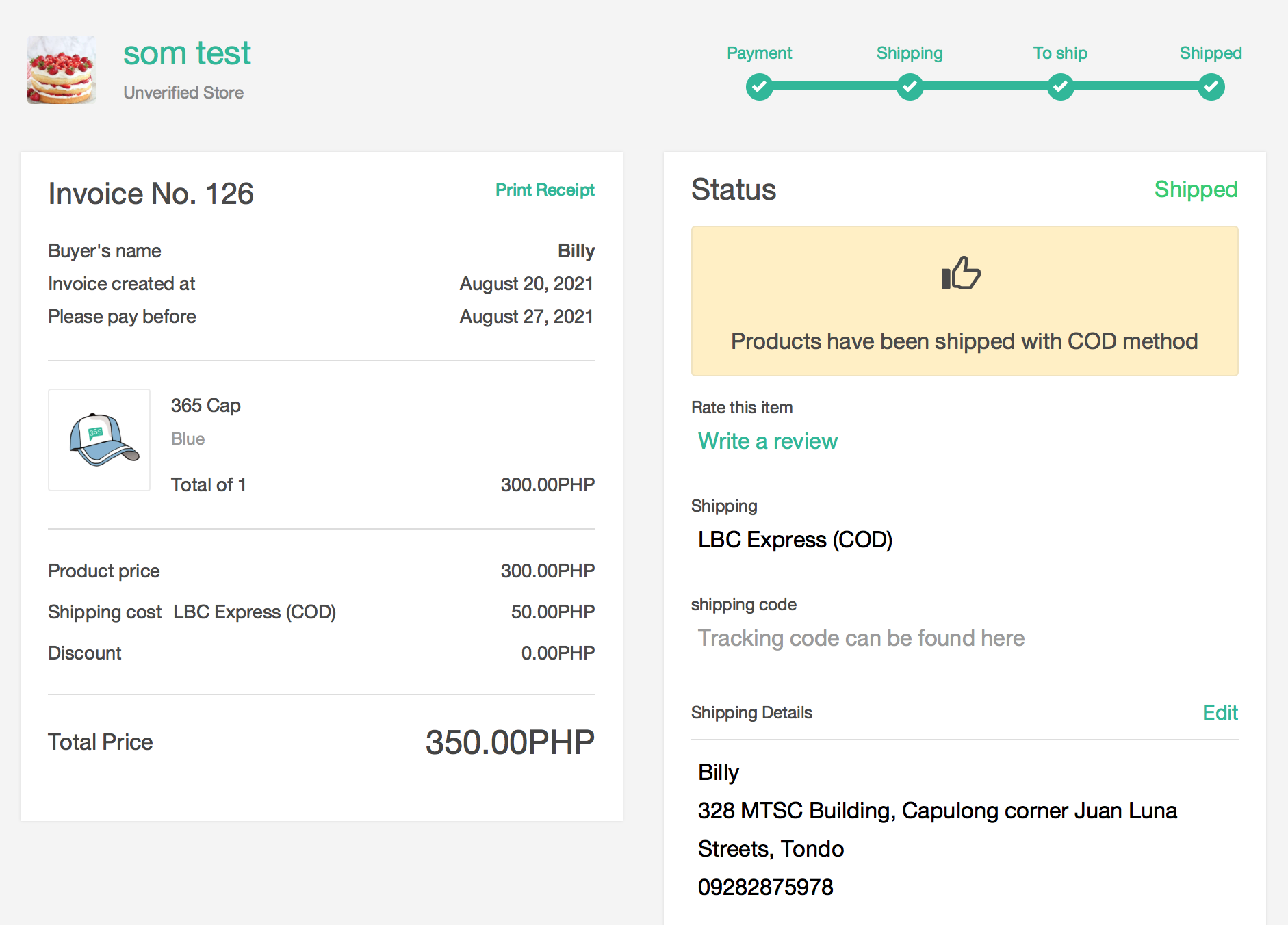Click the To ship progress step label
Screen dimensions: 1288x925
pyautogui.click(x=1060, y=53)
